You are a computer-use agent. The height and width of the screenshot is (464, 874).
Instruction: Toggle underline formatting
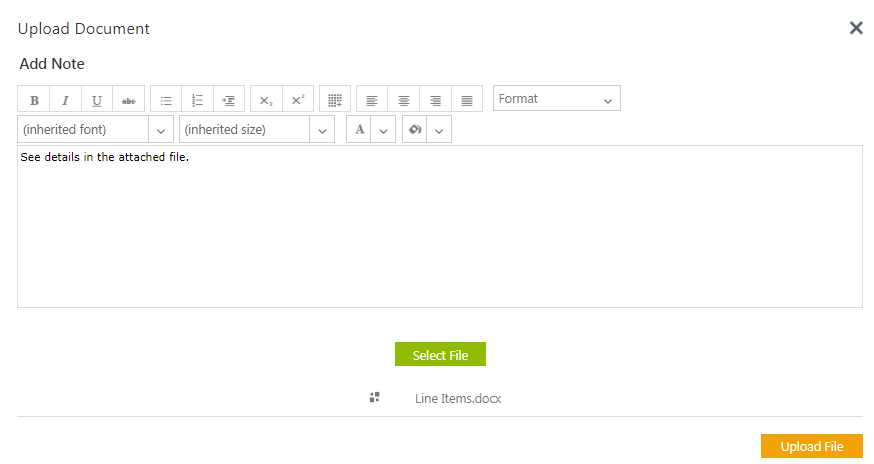point(97,99)
